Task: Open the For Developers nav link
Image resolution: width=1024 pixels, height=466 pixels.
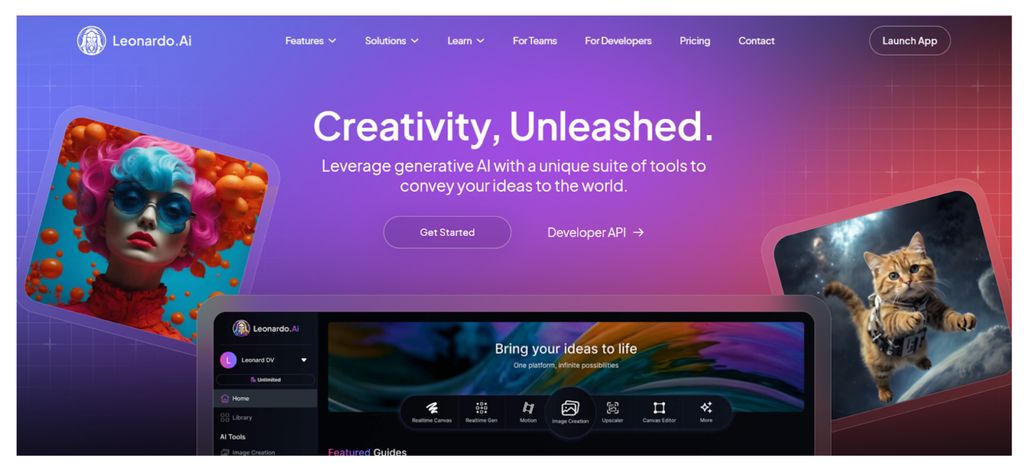Action: [618, 40]
